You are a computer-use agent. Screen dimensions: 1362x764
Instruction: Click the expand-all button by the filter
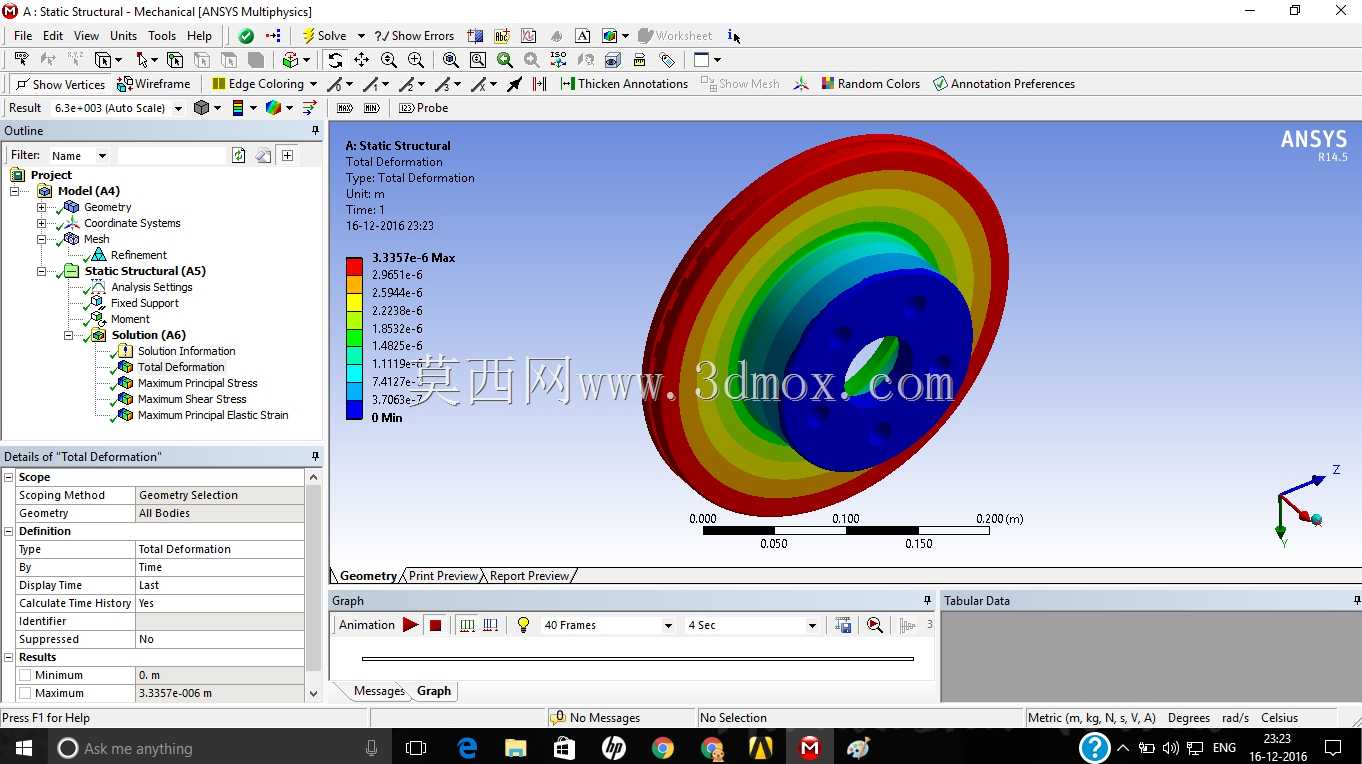pyautogui.click(x=288, y=155)
